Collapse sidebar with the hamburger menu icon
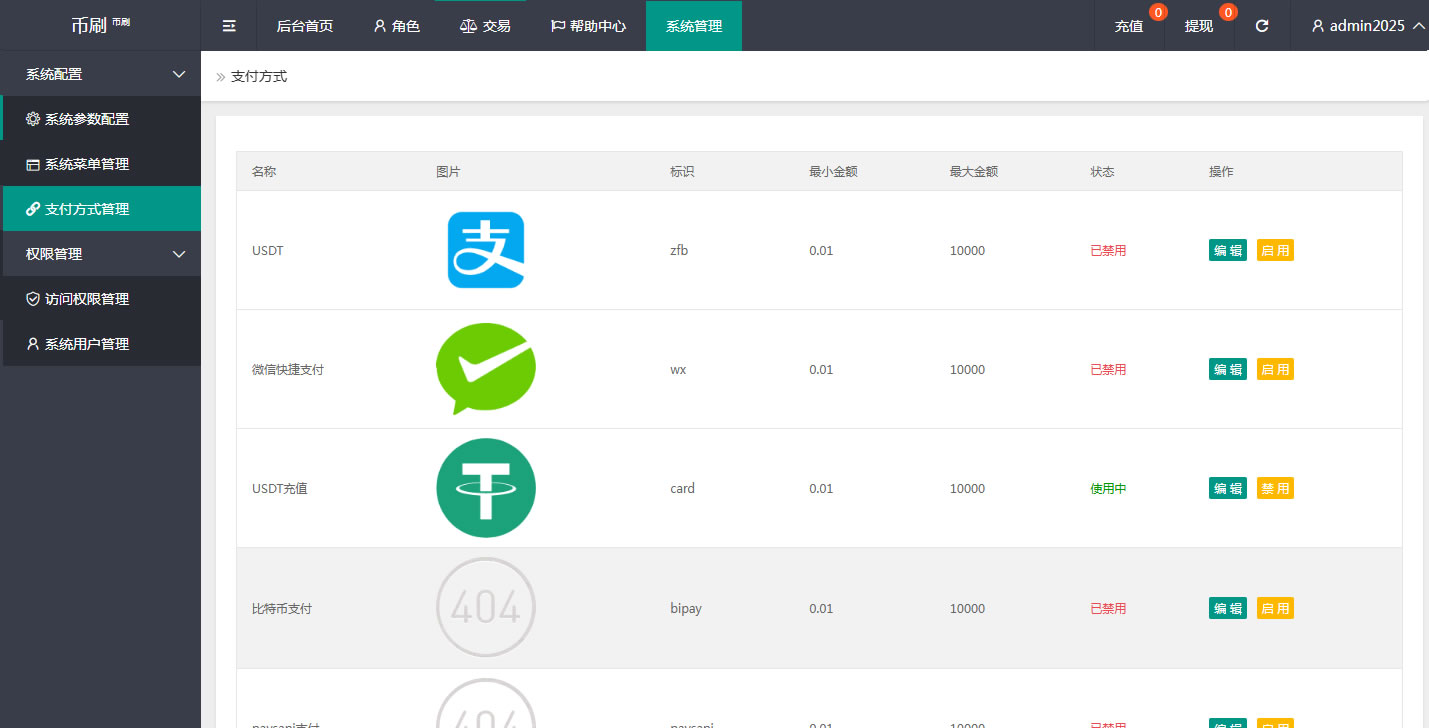The image size is (1429, 728). (x=229, y=26)
